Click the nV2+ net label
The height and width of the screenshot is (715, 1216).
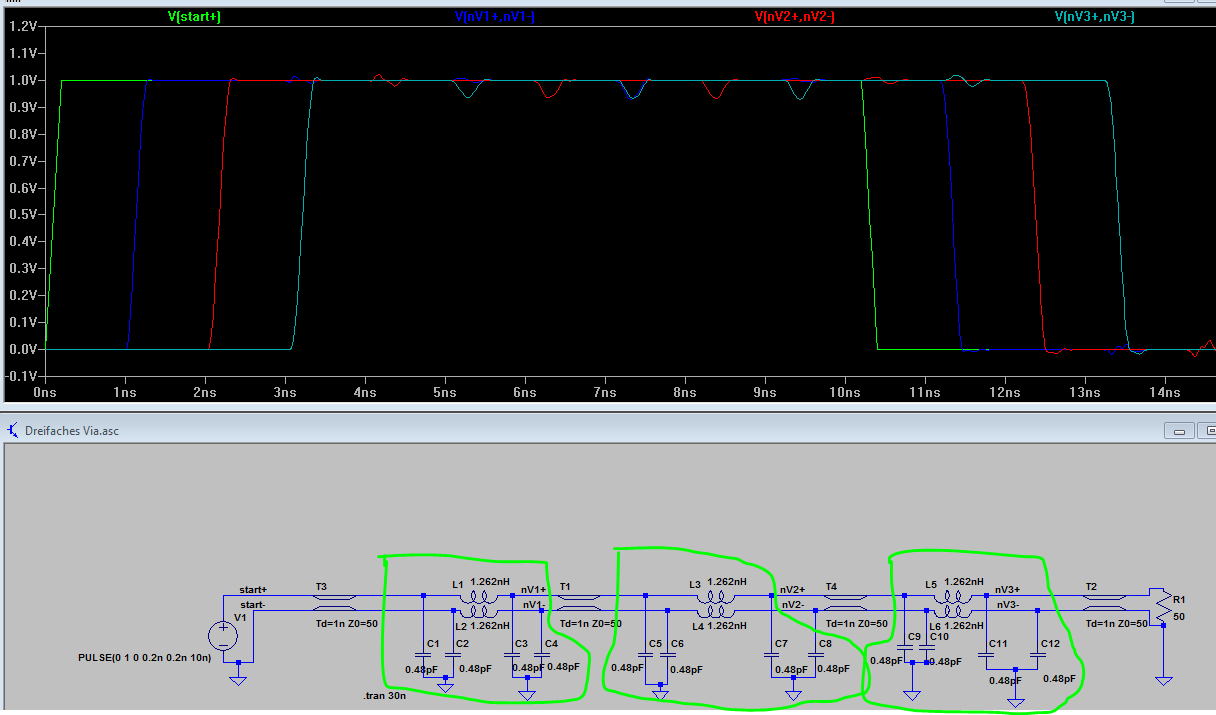(793, 589)
